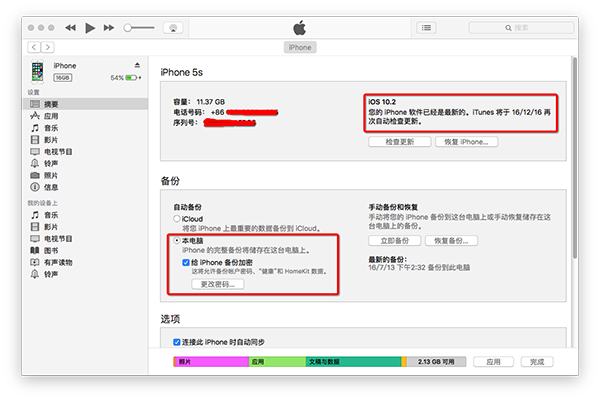Toggle 给 iPhone 备份加密 checkbox
Viewport: 600px width, 400px height.
coord(186,262)
